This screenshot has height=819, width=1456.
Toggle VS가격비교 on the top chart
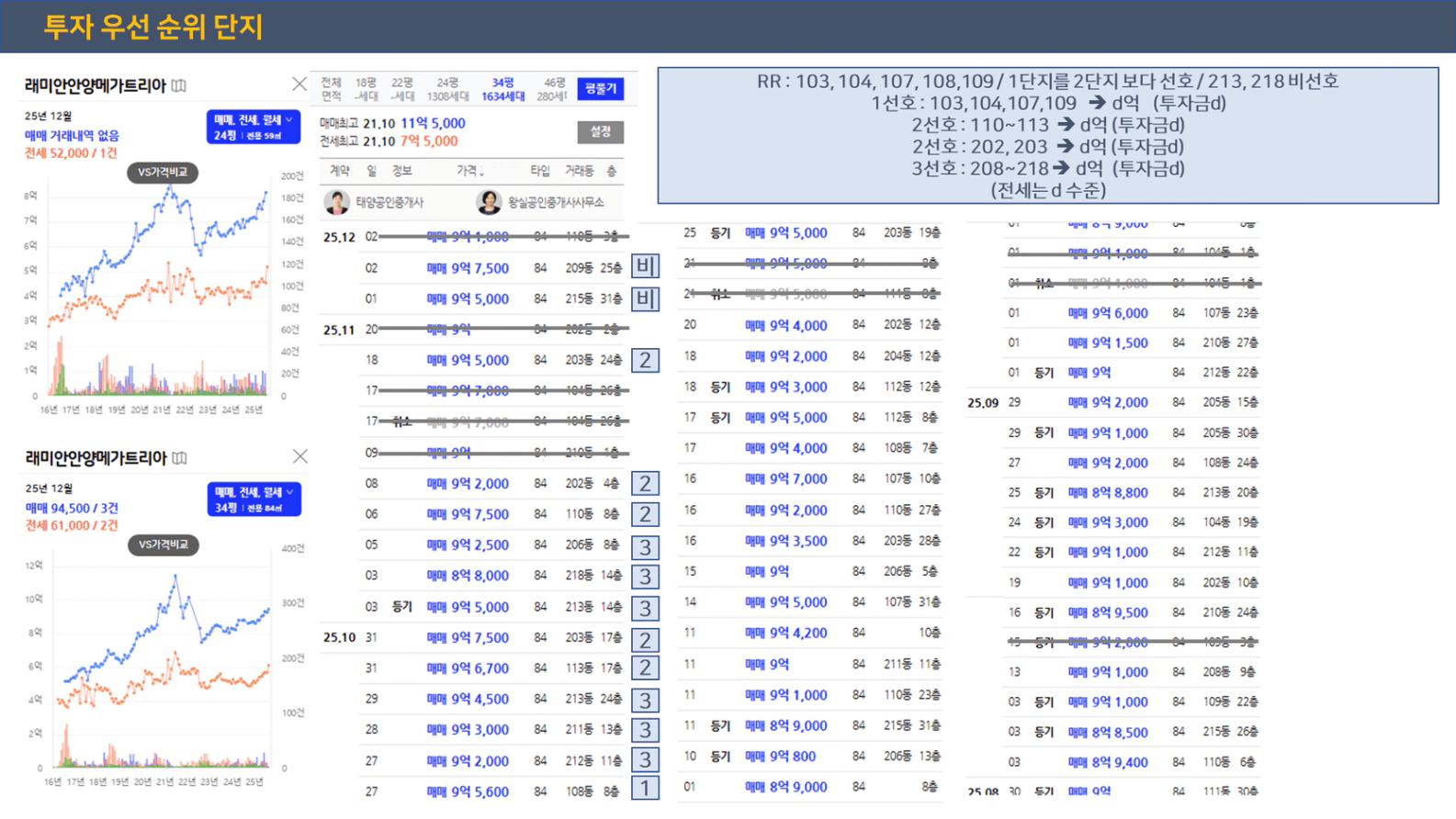point(163,172)
